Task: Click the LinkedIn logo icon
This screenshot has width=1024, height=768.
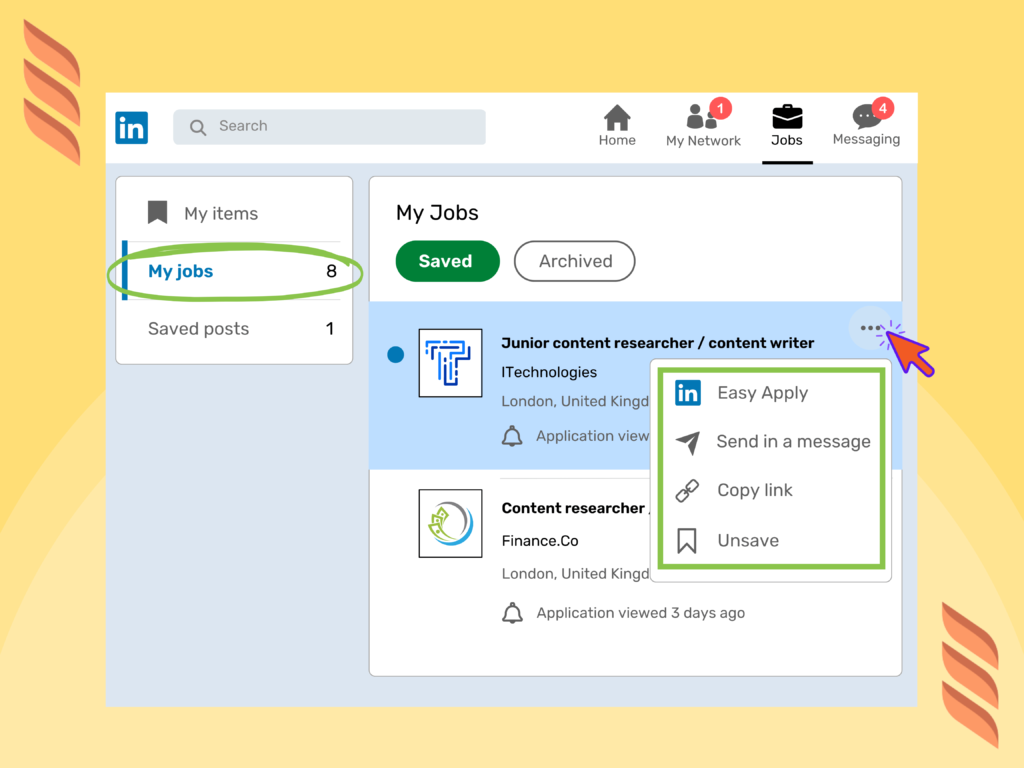Action: point(131,127)
